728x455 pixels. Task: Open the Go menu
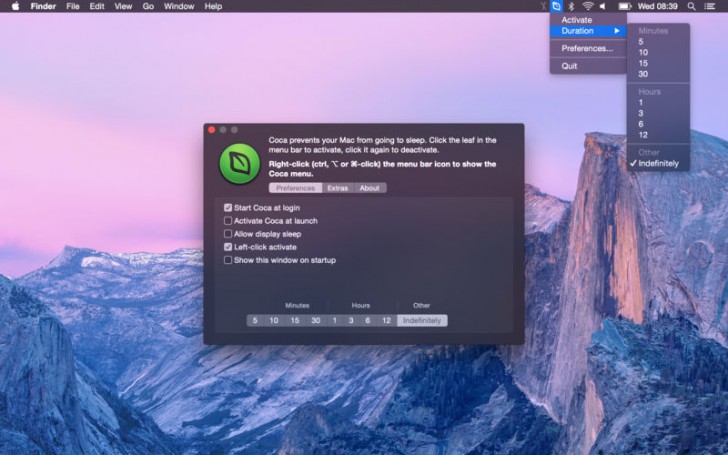click(148, 6)
